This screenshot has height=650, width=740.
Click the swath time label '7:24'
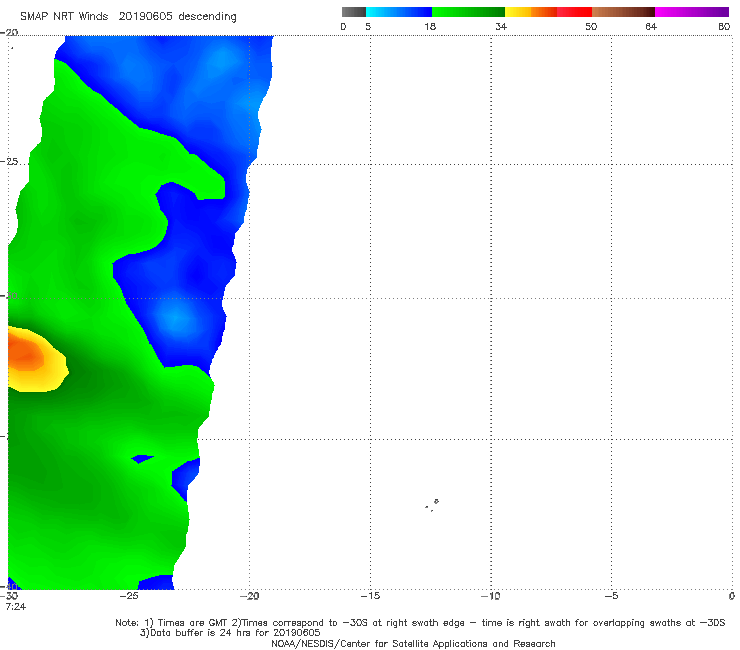point(16,607)
